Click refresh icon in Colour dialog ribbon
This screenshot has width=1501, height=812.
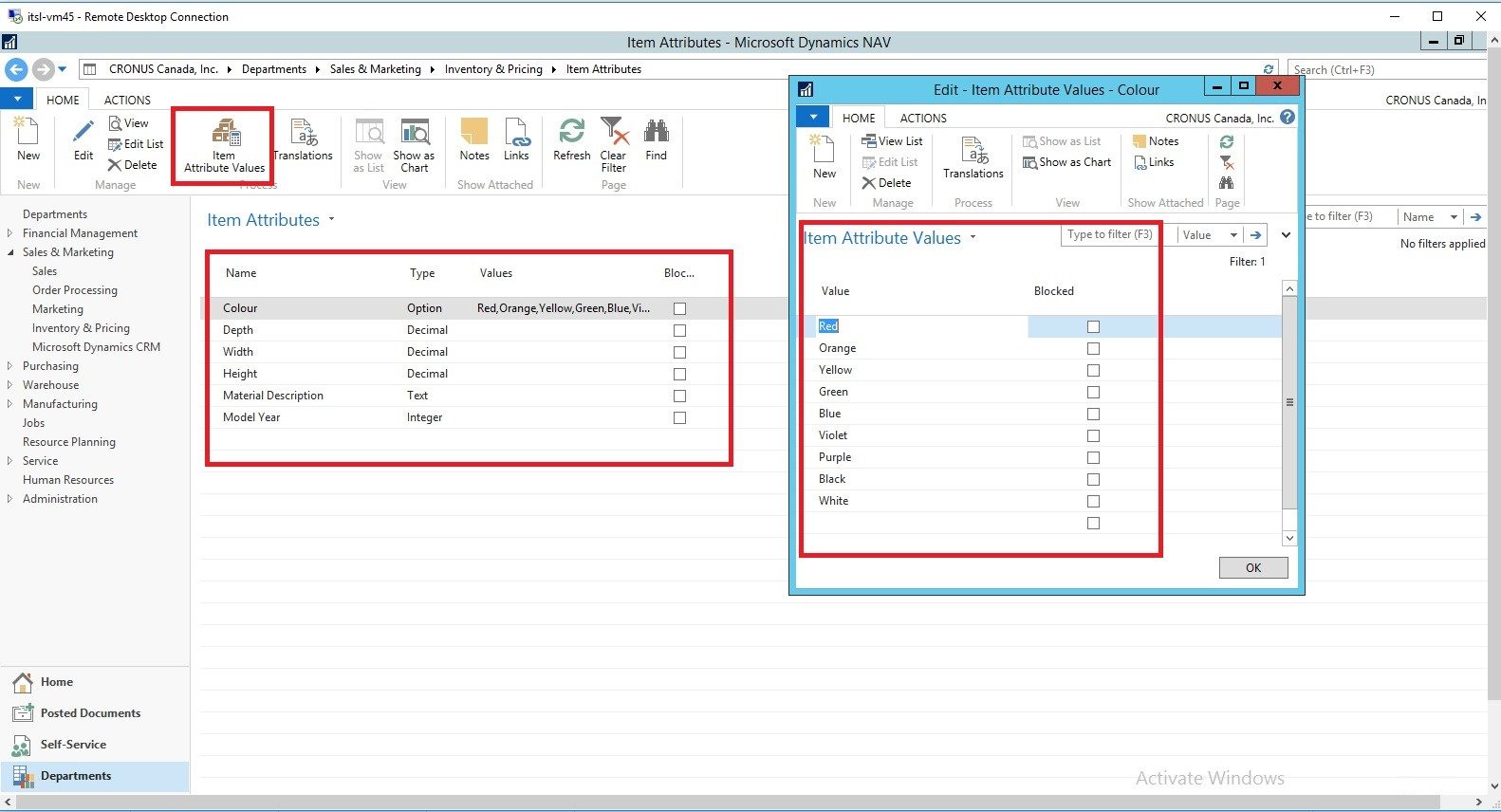click(1227, 141)
